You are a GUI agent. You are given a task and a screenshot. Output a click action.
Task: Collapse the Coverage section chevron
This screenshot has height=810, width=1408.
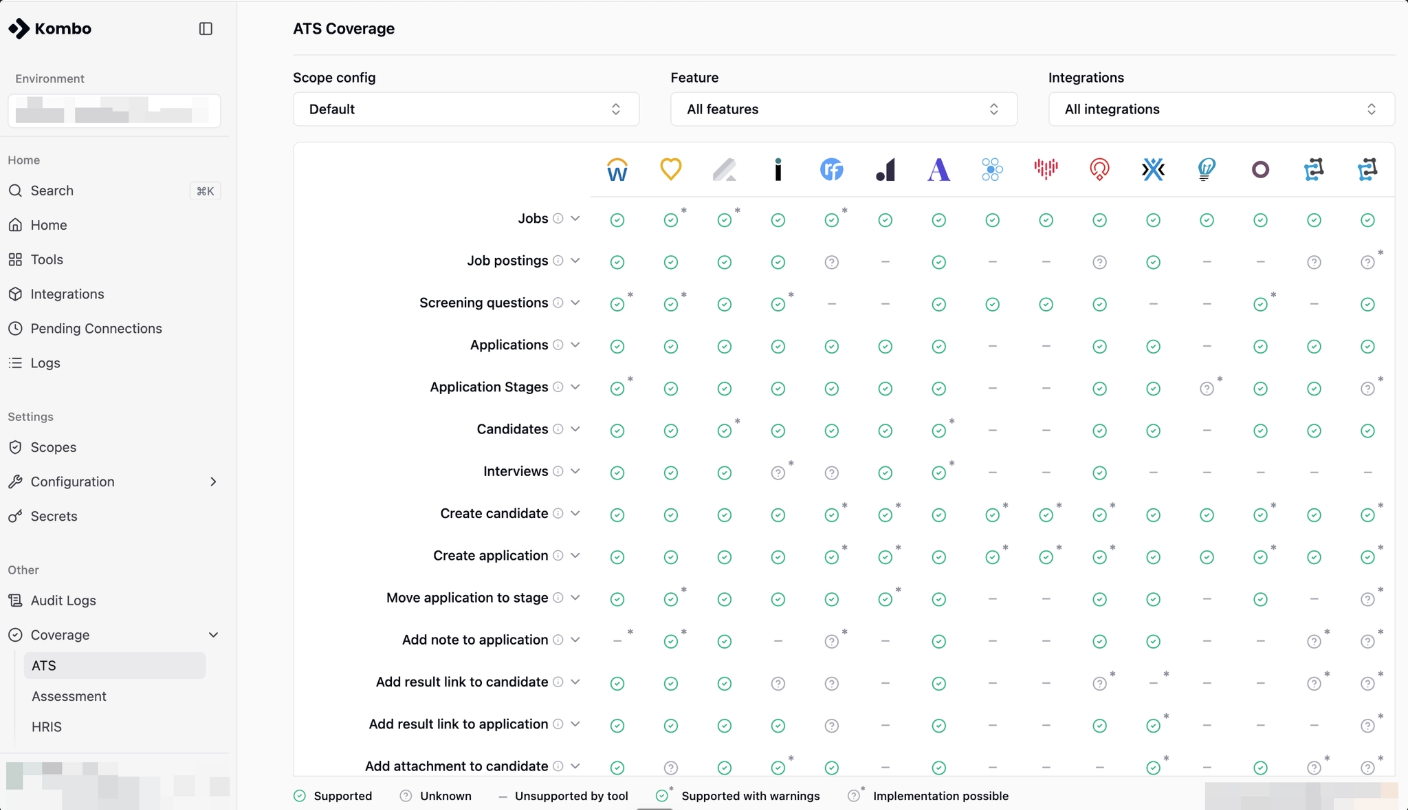click(213, 635)
